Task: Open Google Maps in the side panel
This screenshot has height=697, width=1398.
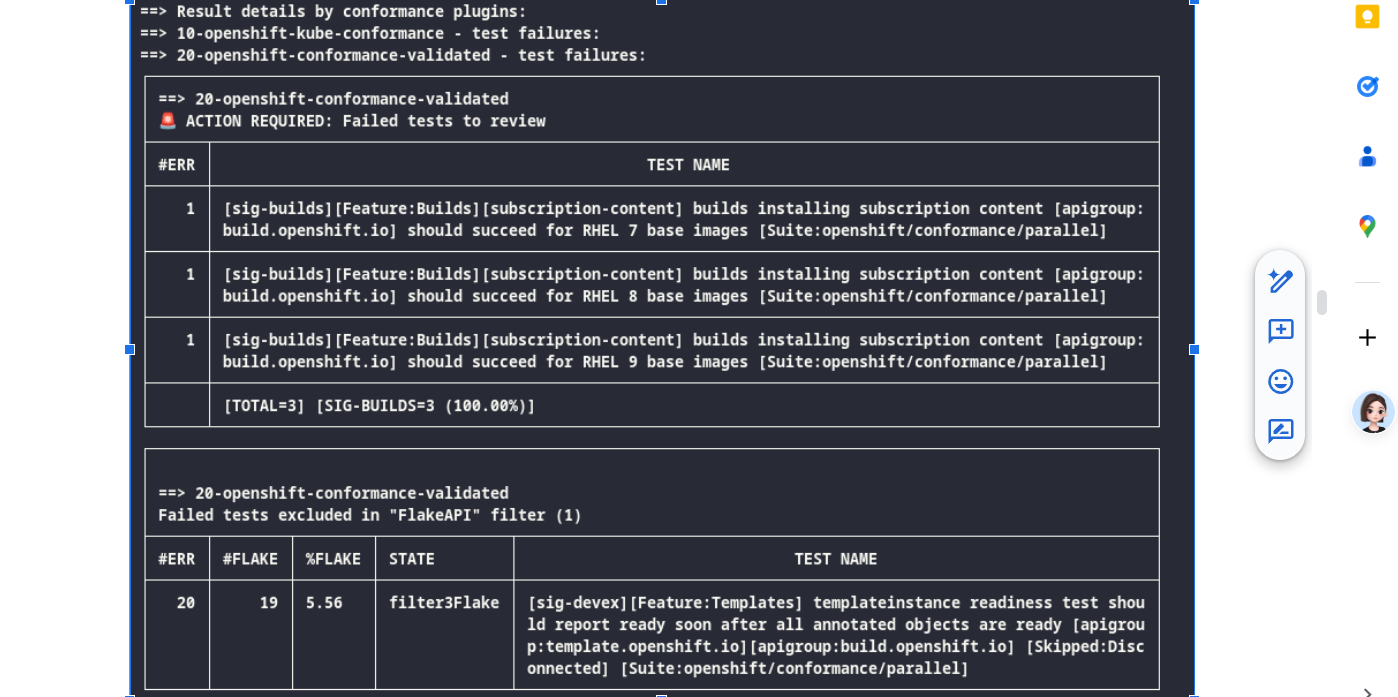Action: (x=1367, y=226)
